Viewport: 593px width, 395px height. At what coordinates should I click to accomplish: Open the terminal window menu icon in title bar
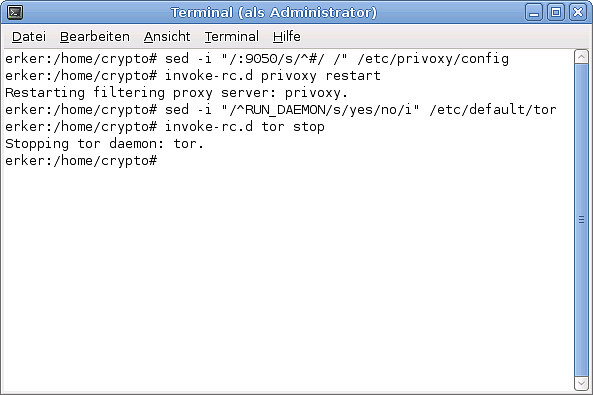[x=15, y=12]
